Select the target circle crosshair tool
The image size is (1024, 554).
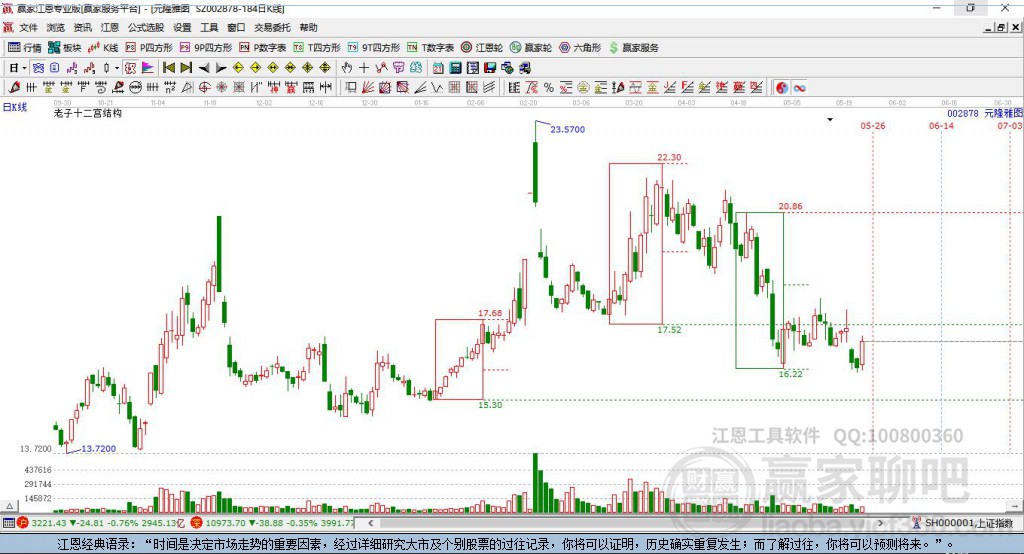[x=204, y=88]
